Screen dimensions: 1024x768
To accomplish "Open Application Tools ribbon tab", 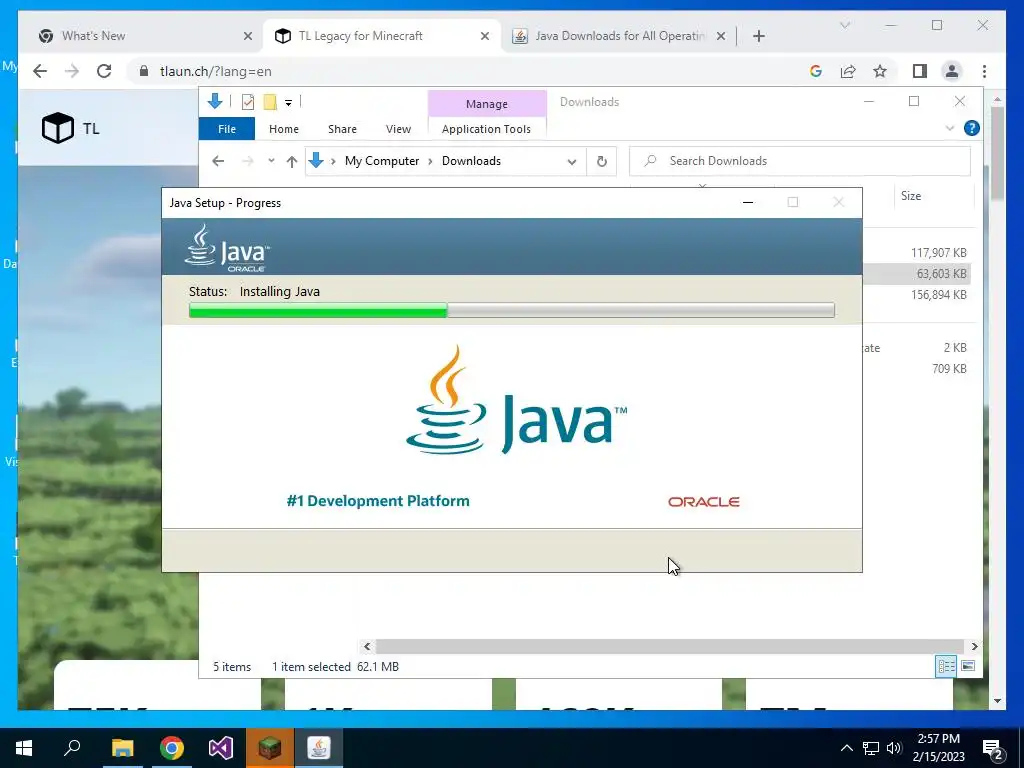I will tap(486, 129).
